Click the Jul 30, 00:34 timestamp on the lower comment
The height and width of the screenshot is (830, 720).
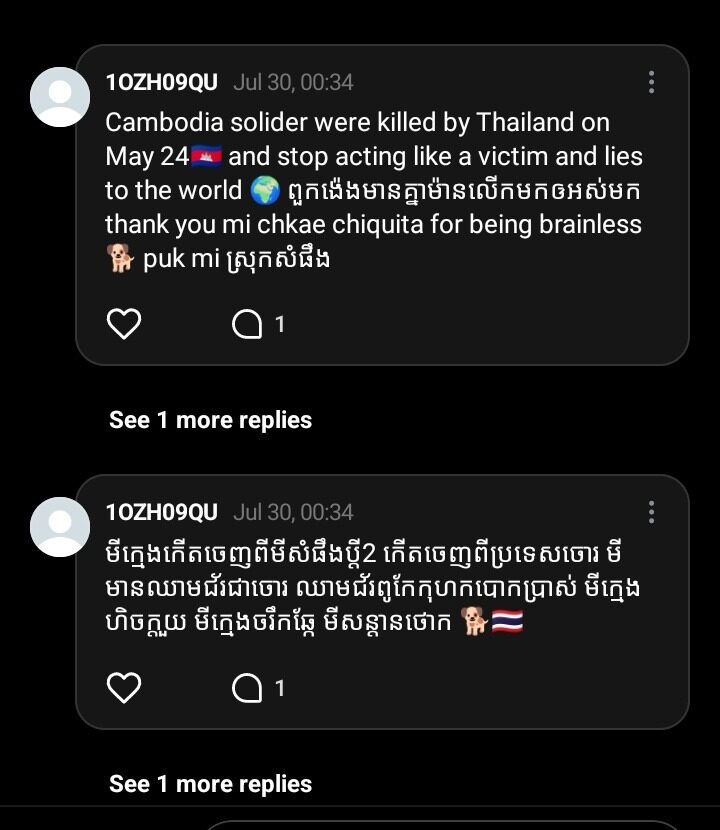tap(293, 512)
